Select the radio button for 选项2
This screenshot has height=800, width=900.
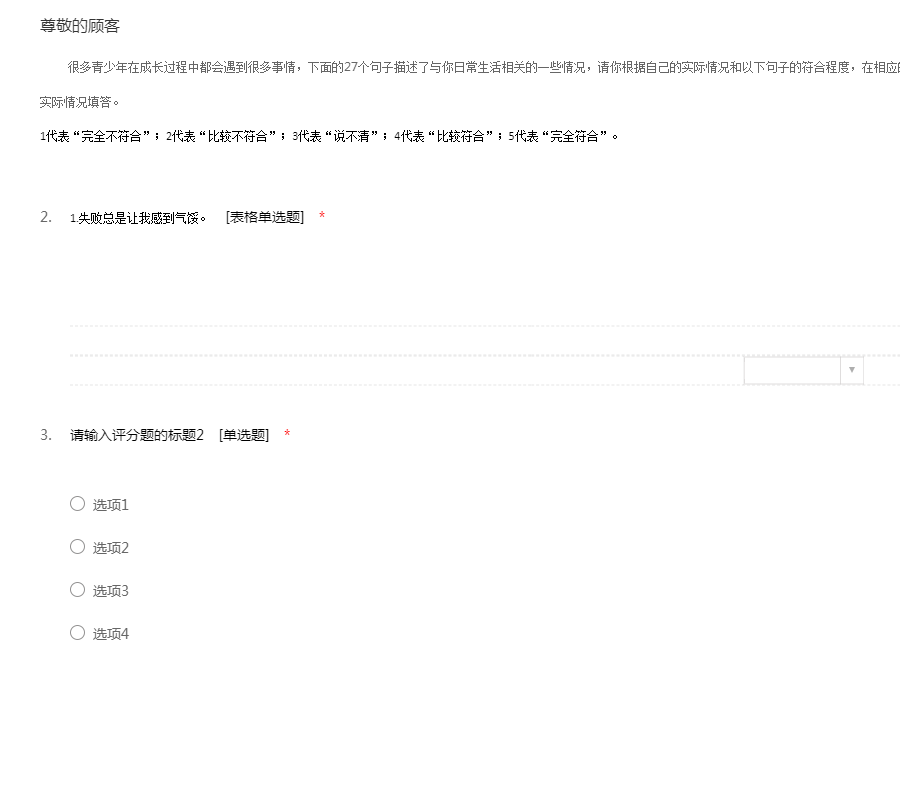[77, 547]
